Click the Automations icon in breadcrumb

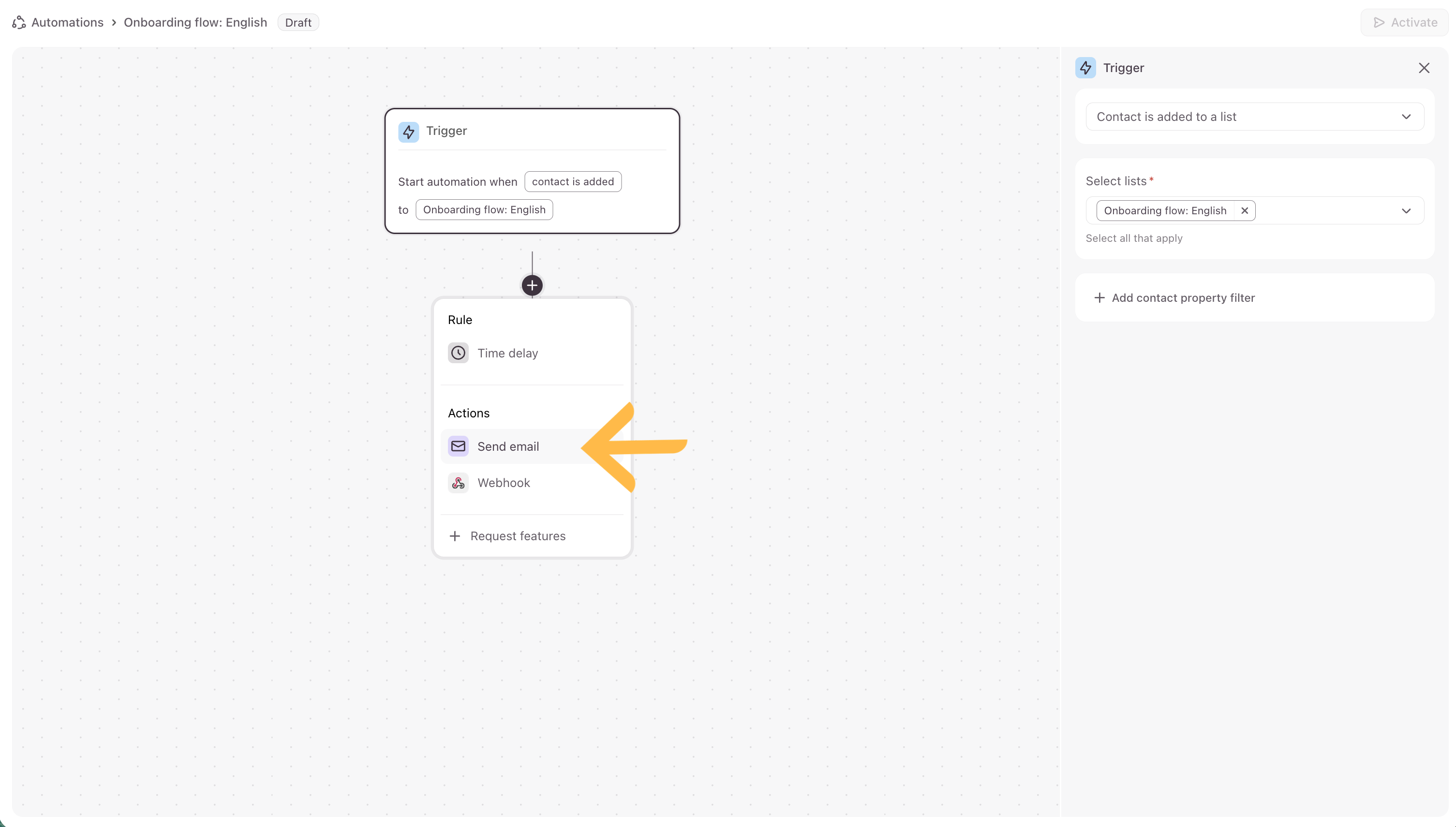pos(19,22)
